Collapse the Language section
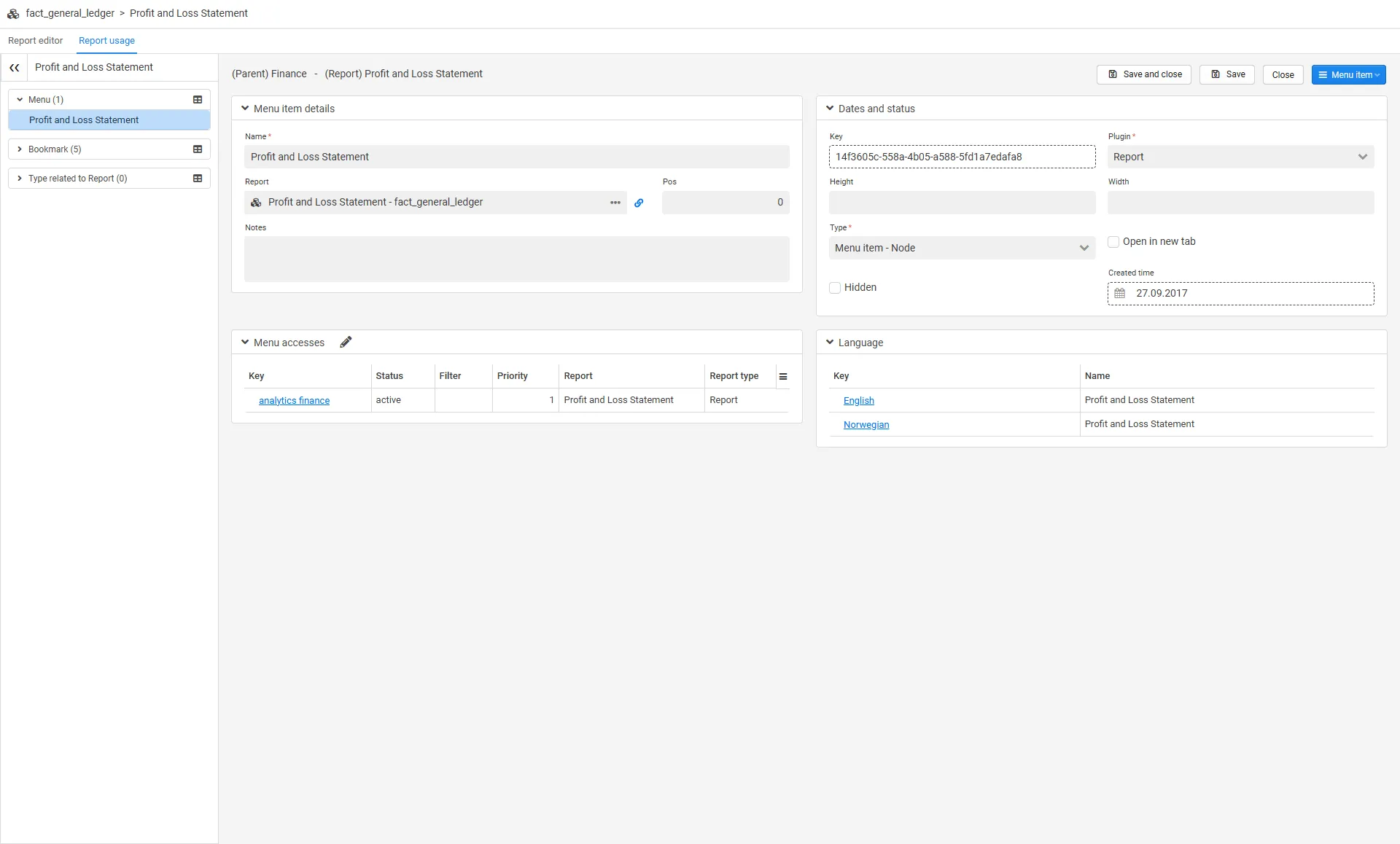 tap(830, 343)
